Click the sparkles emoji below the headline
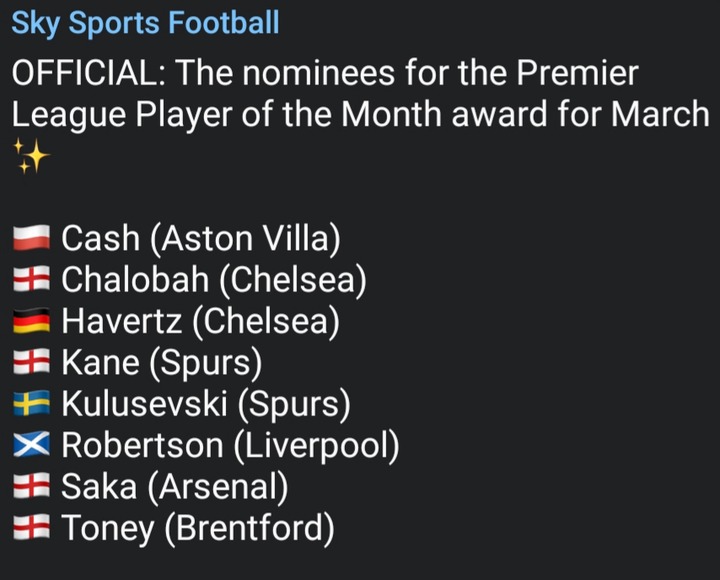The width and height of the screenshot is (720, 580). pyautogui.click(x=31, y=157)
